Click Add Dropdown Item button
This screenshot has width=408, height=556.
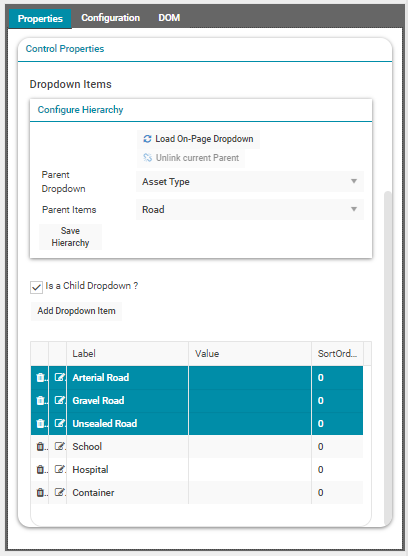[x=77, y=311]
